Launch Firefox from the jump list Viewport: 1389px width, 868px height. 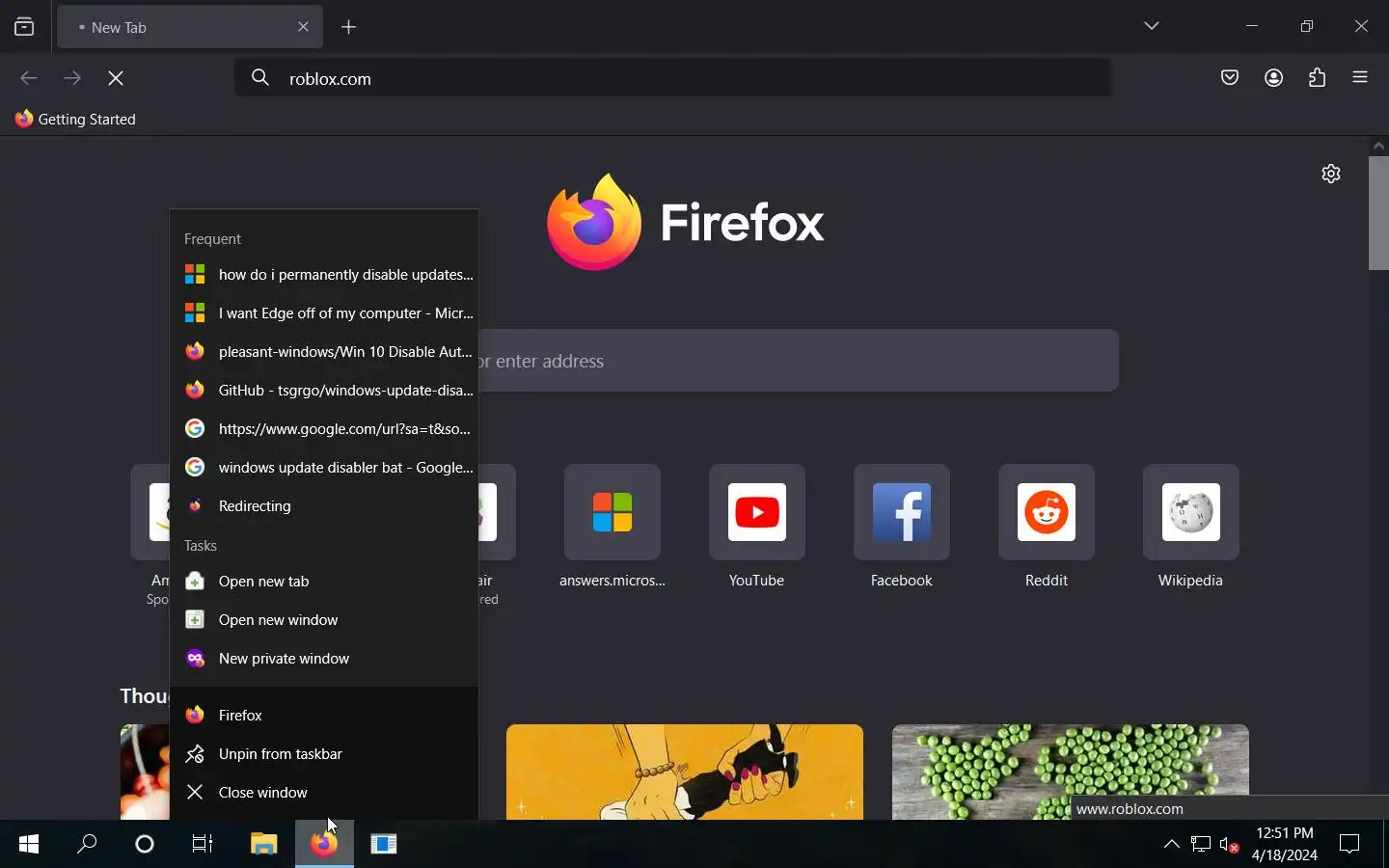point(325,716)
